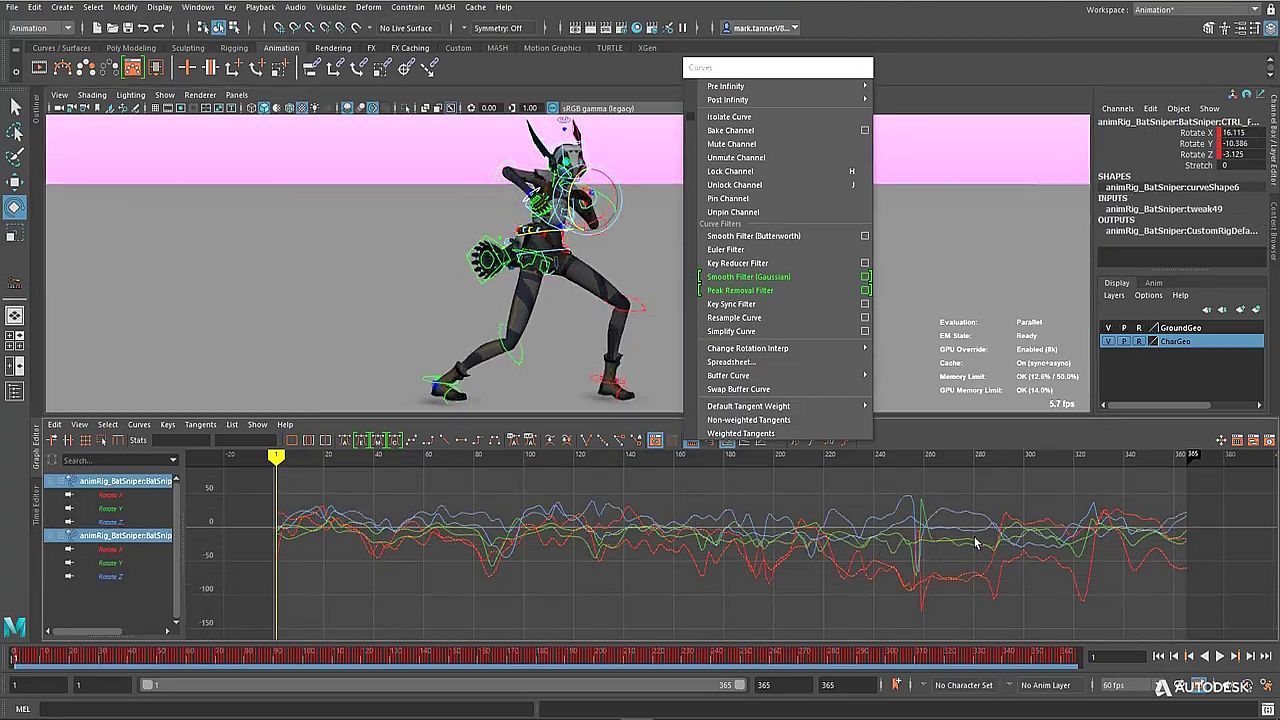Open the Workspace dropdown
This screenshot has height=720, width=1280.
1196,9
